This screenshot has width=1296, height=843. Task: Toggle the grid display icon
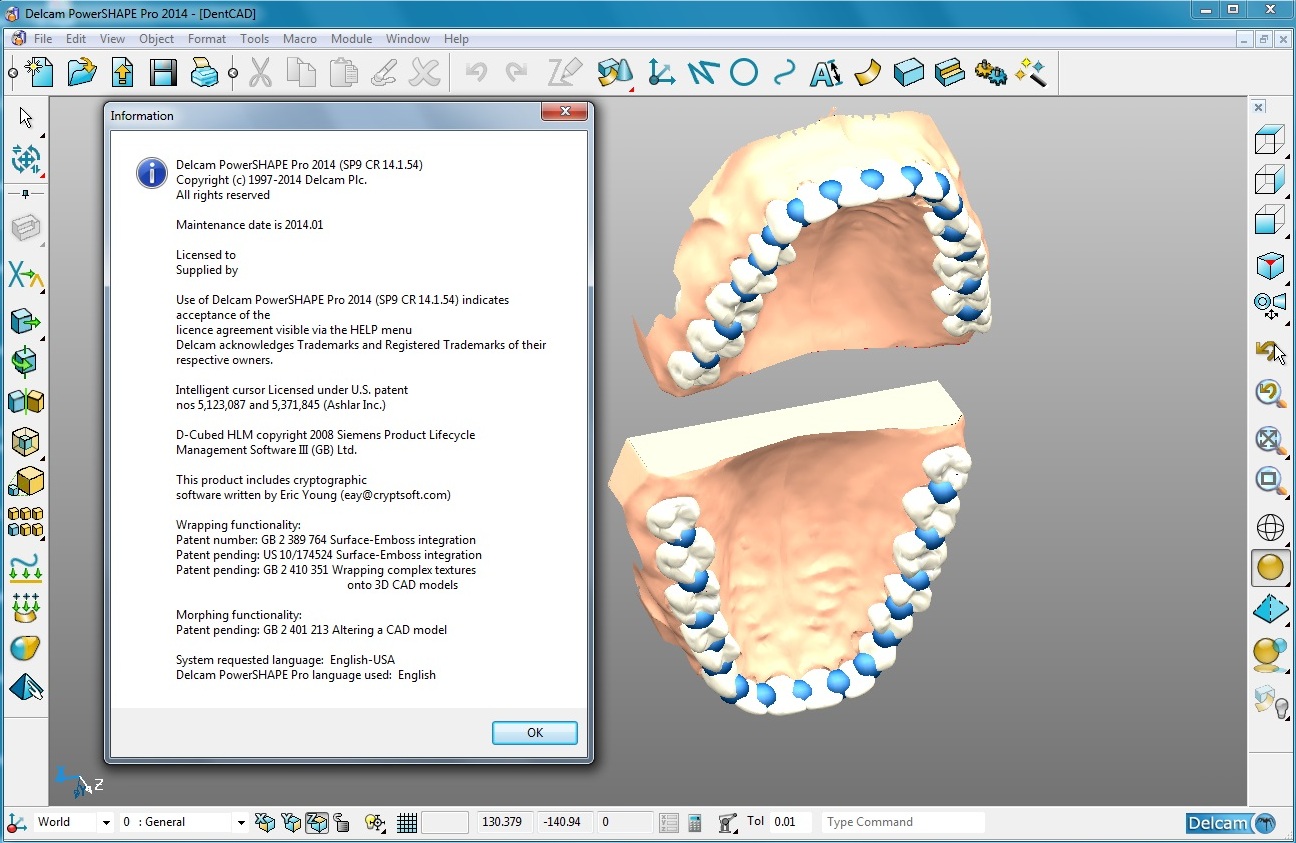pyautogui.click(x=406, y=822)
